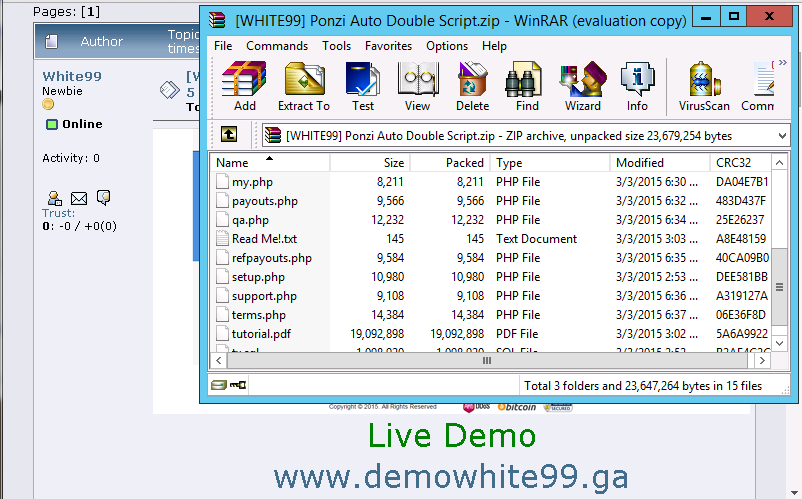Select the Read Me!.txt file
This screenshot has height=499, width=802.
(x=264, y=239)
